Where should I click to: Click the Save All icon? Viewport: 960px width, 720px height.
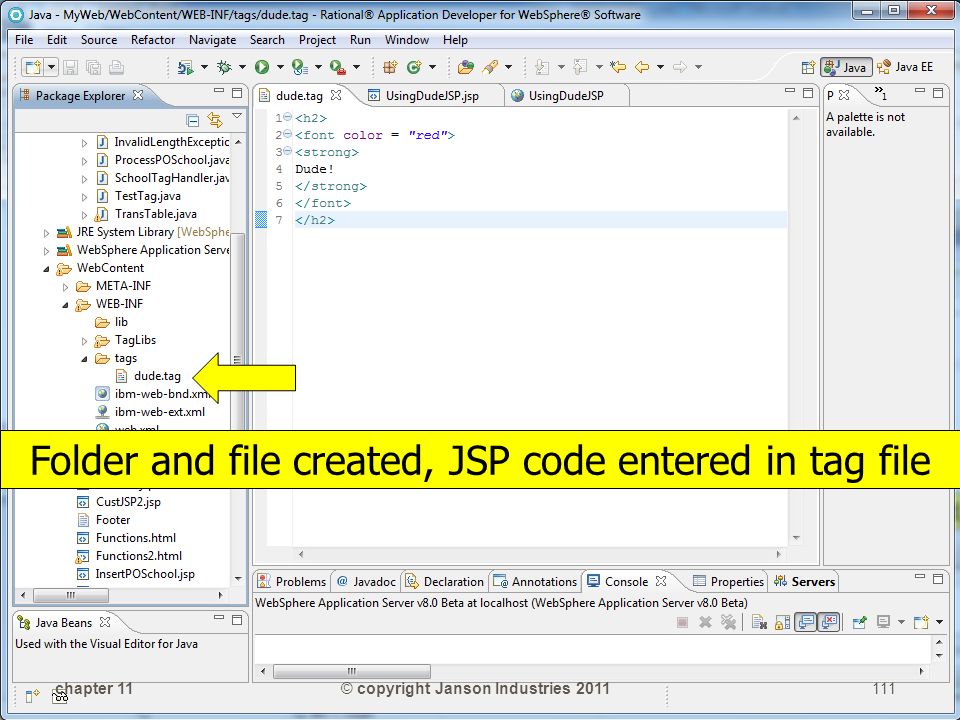[x=94, y=67]
